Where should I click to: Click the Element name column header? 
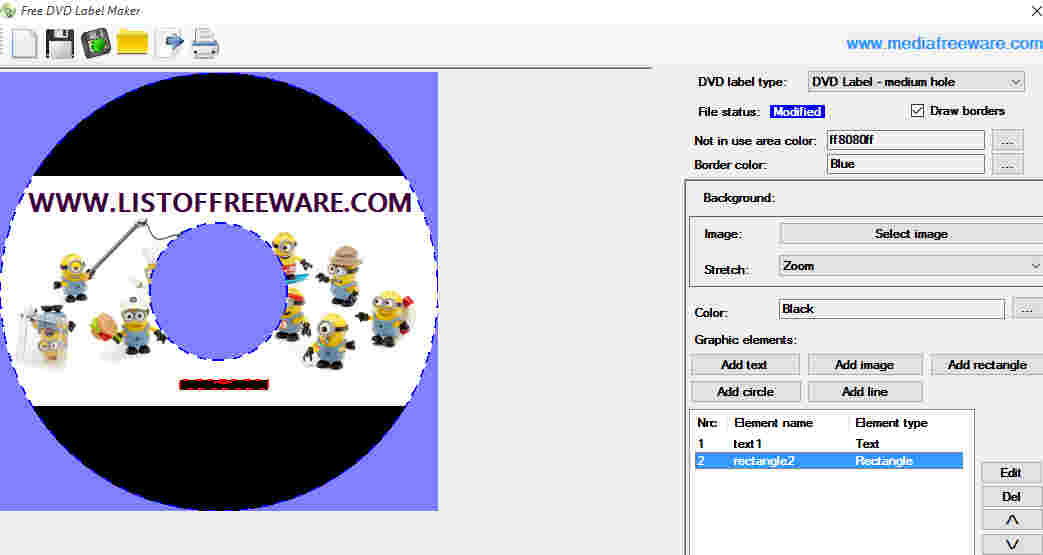pyautogui.click(x=773, y=423)
